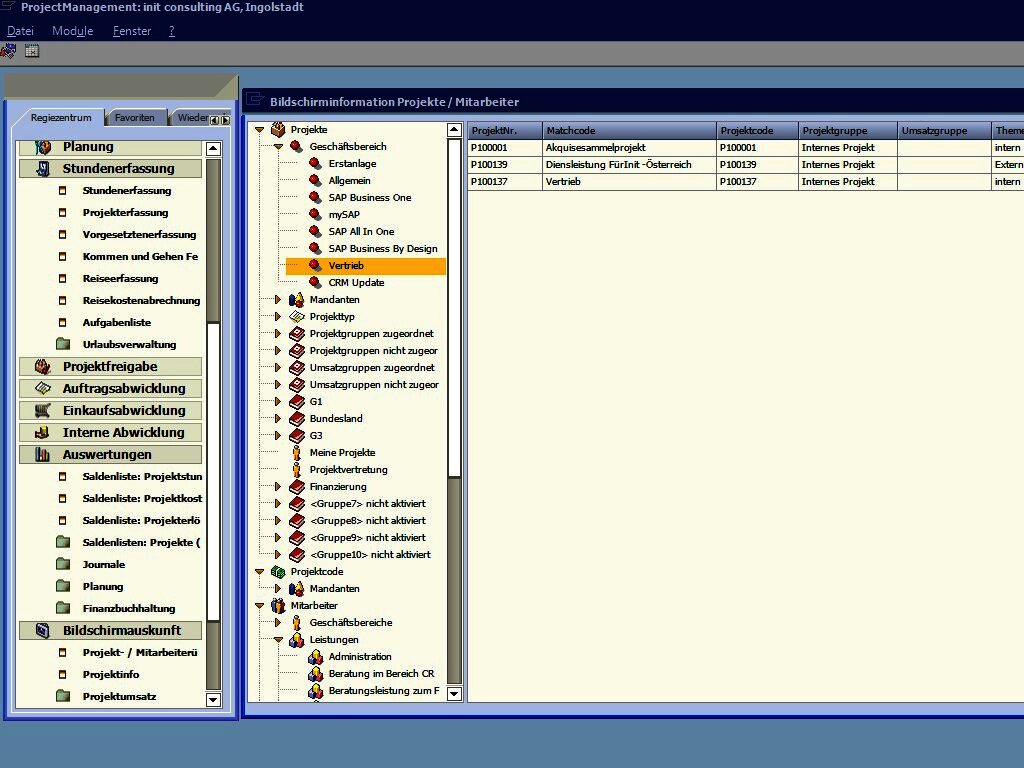Expand the Mandanten node under Projekte
The height and width of the screenshot is (768, 1024).
[279, 300]
